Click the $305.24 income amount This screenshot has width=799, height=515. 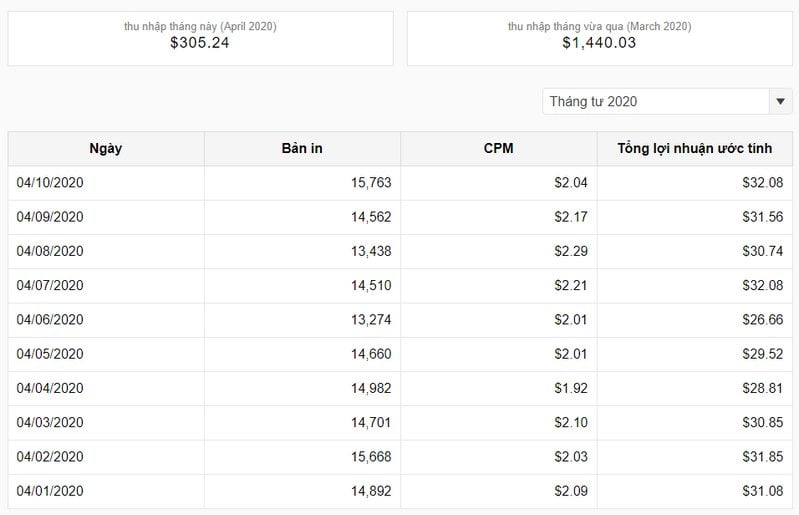(x=200, y=43)
